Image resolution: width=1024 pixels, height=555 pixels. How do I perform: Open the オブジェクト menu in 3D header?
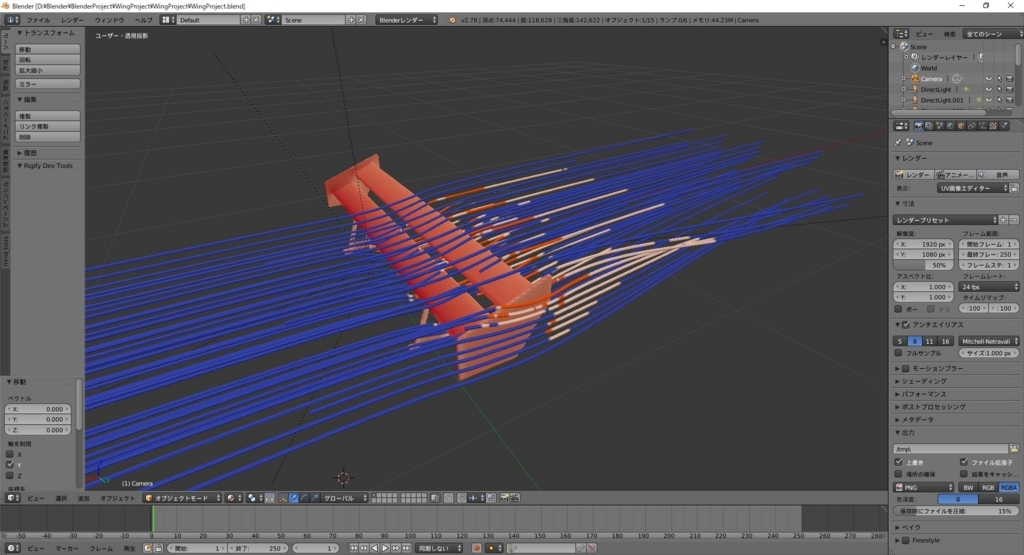click(x=118, y=498)
